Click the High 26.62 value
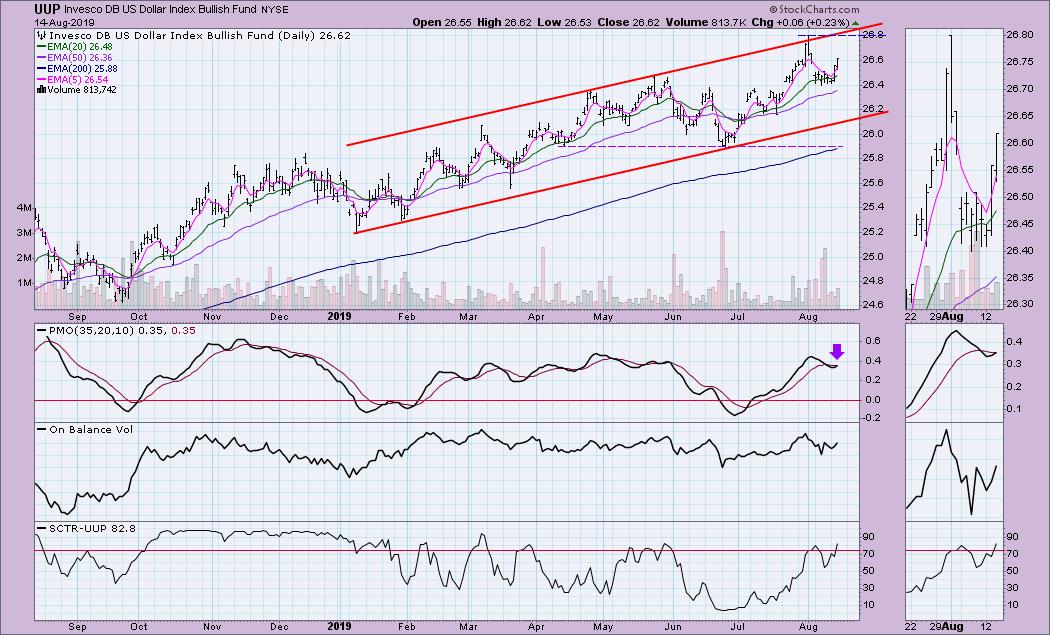This screenshot has height=635, width=1050. [x=504, y=22]
